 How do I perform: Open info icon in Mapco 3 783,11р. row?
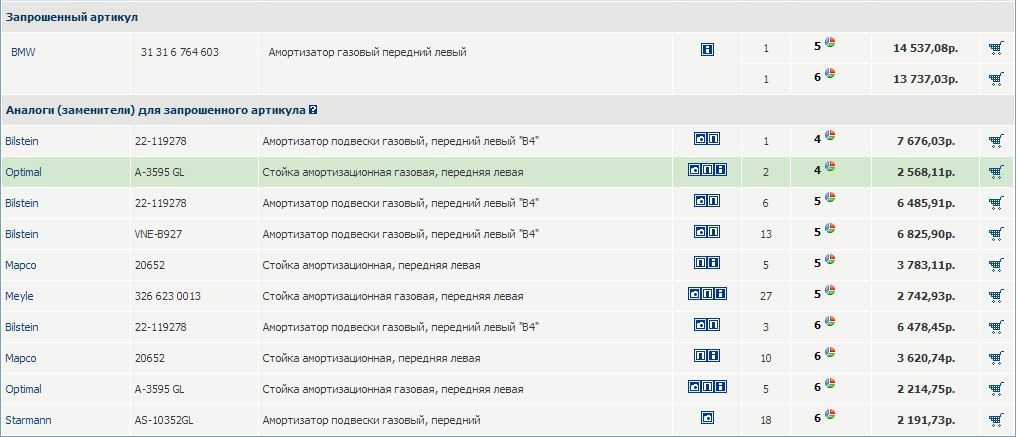coord(714,263)
